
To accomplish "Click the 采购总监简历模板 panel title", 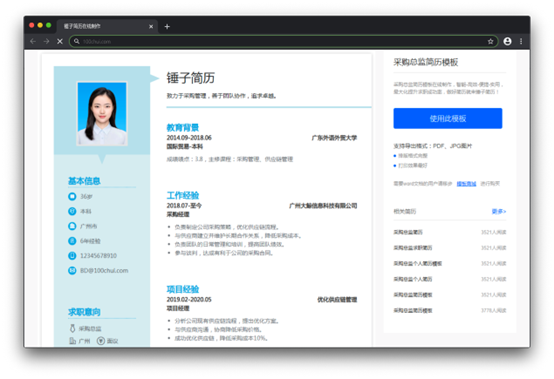I will [426, 62].
